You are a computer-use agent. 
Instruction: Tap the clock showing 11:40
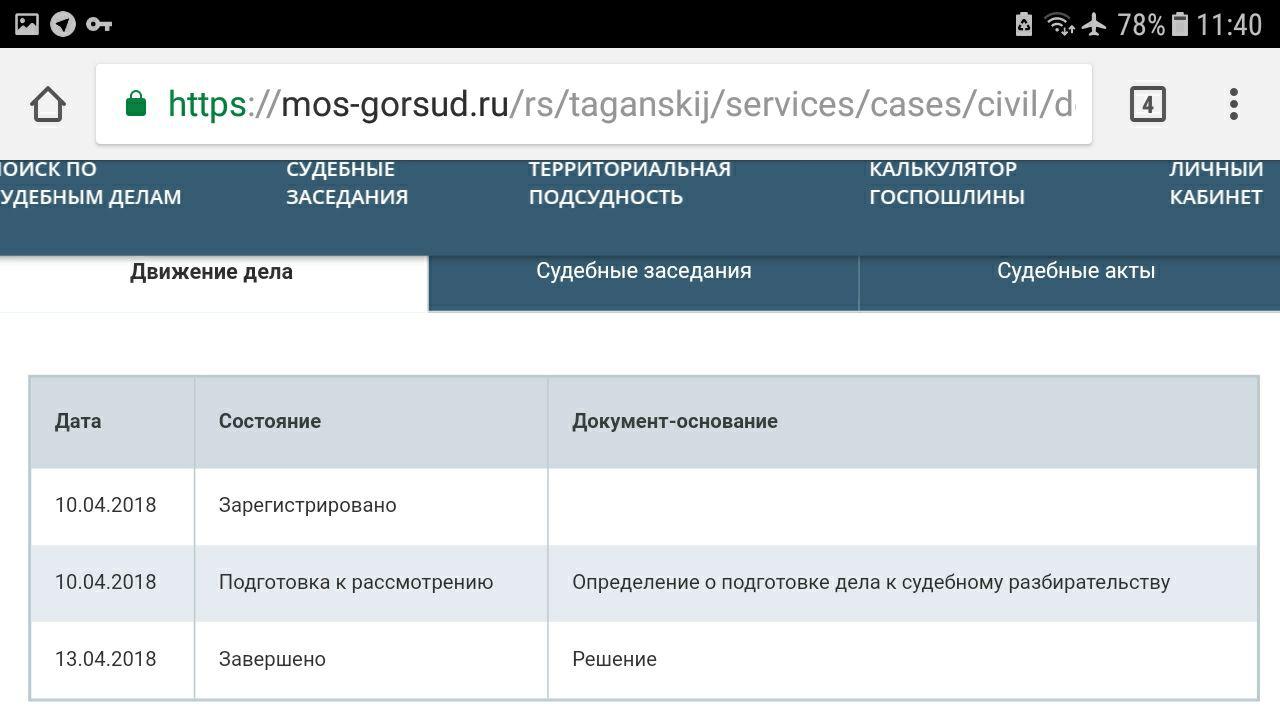point(1229,24)
